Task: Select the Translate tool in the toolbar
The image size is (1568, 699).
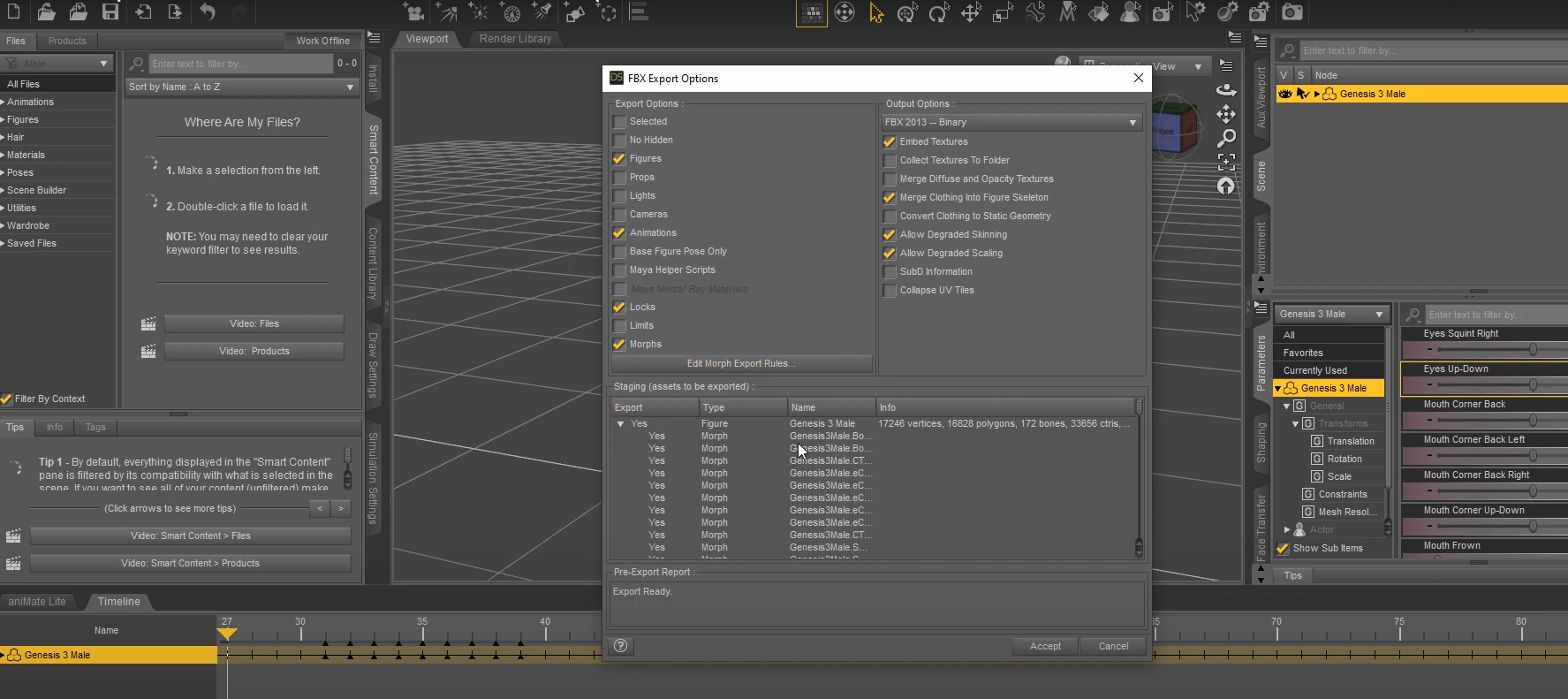Action: point(971,12)
